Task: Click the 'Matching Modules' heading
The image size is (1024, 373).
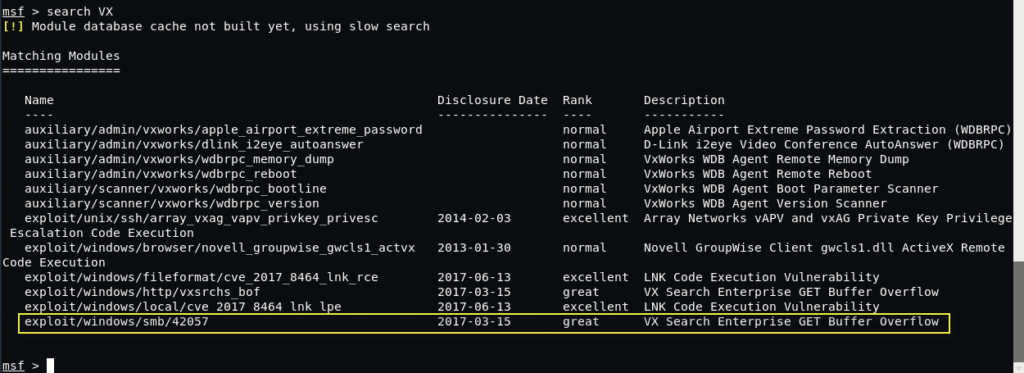Action: [61, 56]
